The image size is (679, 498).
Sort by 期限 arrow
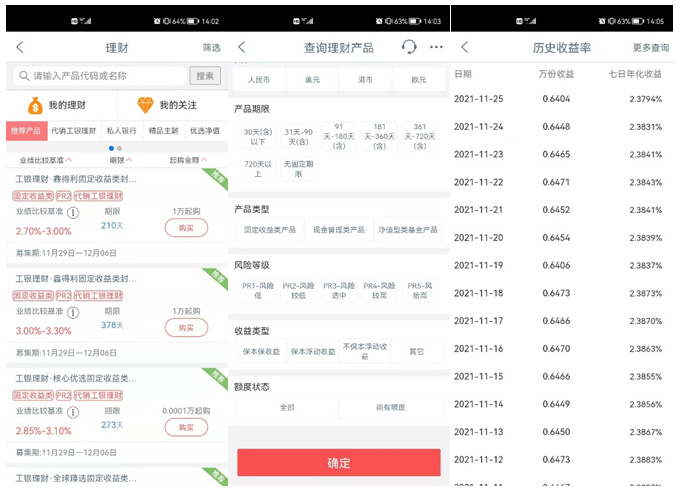(x=129, y=160)
